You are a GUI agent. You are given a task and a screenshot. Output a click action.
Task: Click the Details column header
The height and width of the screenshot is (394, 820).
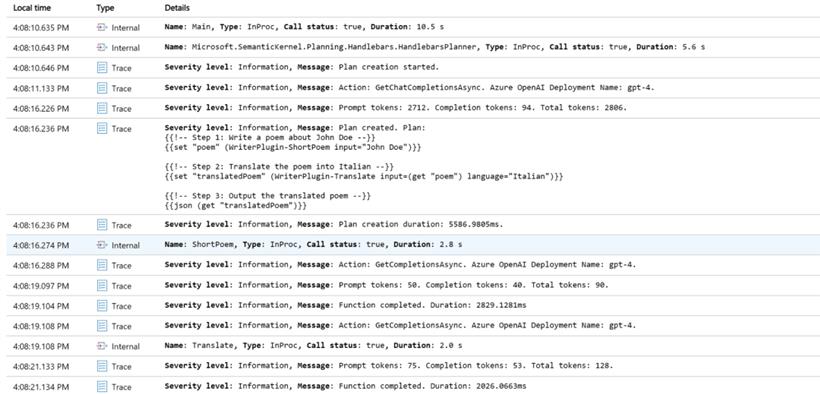pyautogui.click(x=177, y=8)
